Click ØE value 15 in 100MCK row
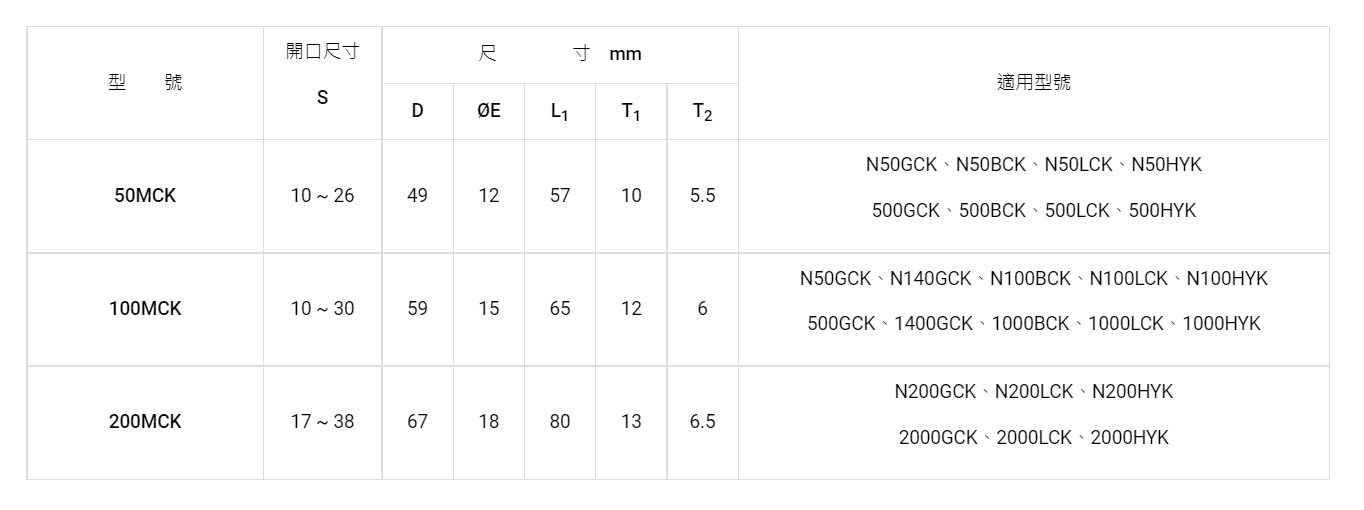 (x=488, y=309)
